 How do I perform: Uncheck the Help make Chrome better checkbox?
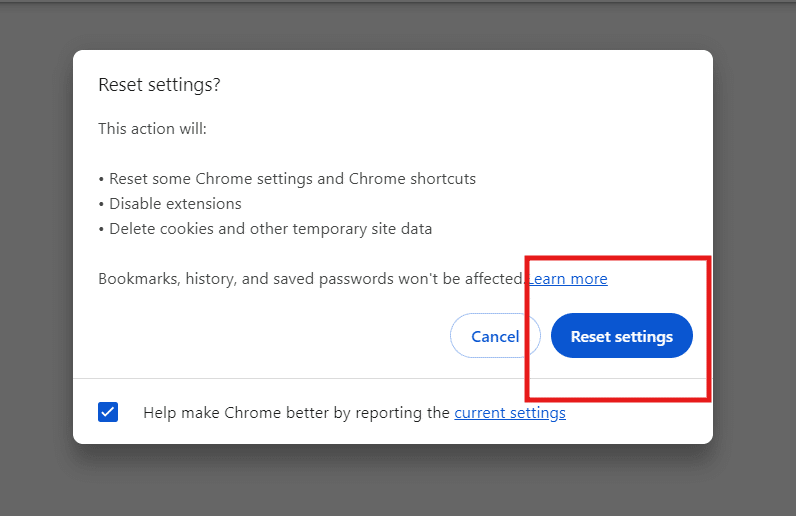coord(108,412)
